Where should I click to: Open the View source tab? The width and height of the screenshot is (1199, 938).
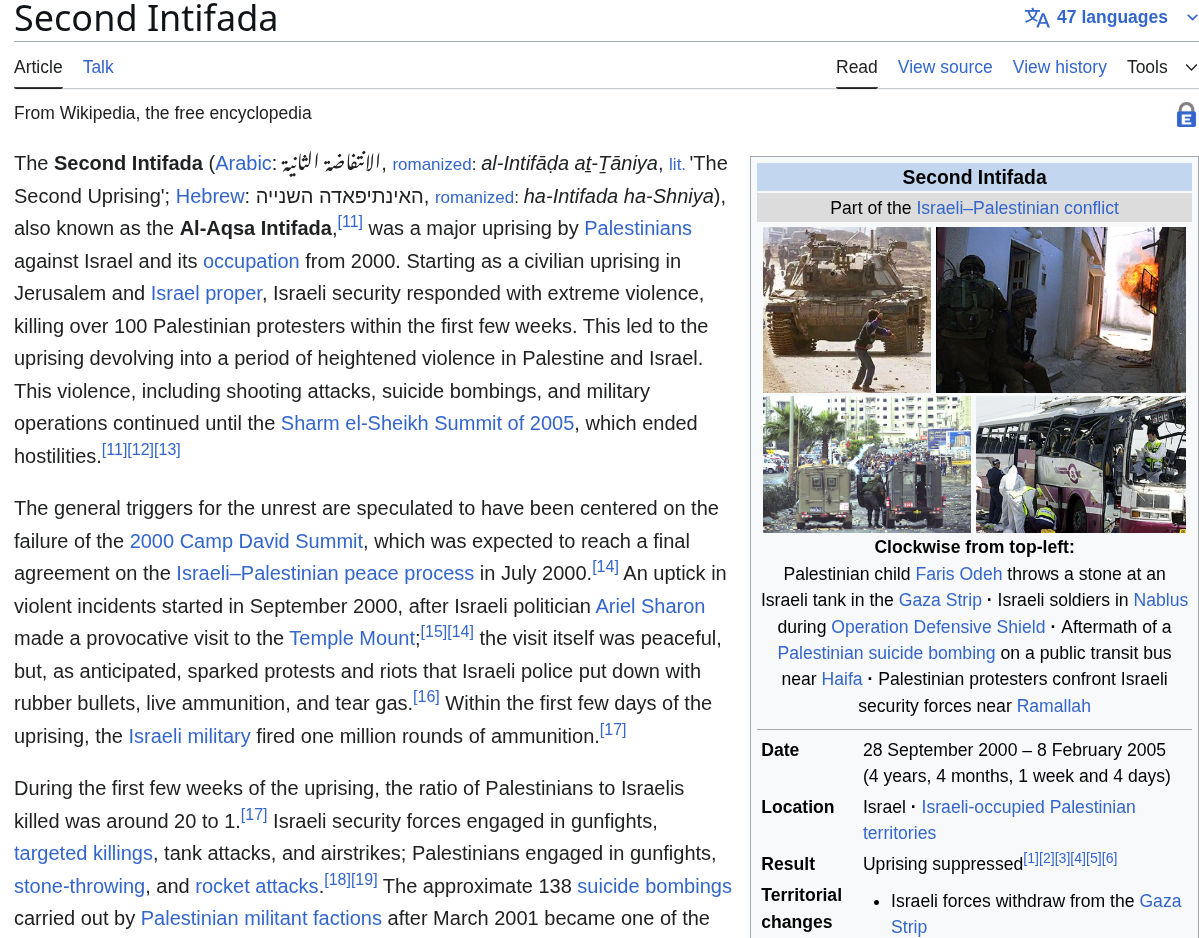pyautogui.click(x=944, y=67)
